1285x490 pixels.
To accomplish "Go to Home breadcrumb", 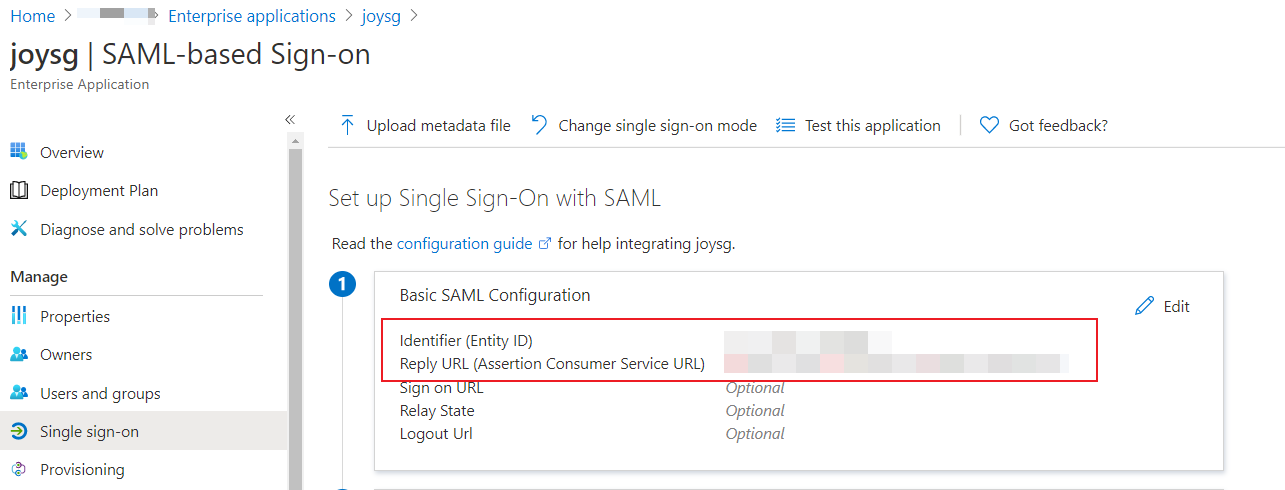I will tap(32, 16).
